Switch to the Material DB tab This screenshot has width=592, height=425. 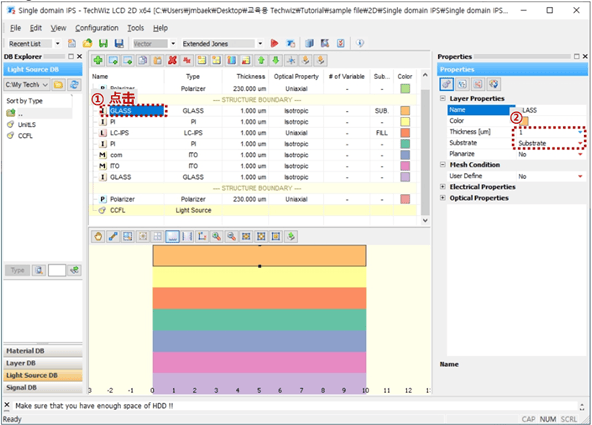pos(43,351)
